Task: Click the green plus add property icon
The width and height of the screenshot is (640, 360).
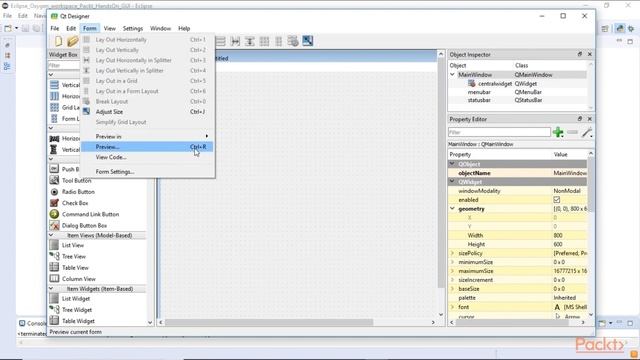Action: 558,132
